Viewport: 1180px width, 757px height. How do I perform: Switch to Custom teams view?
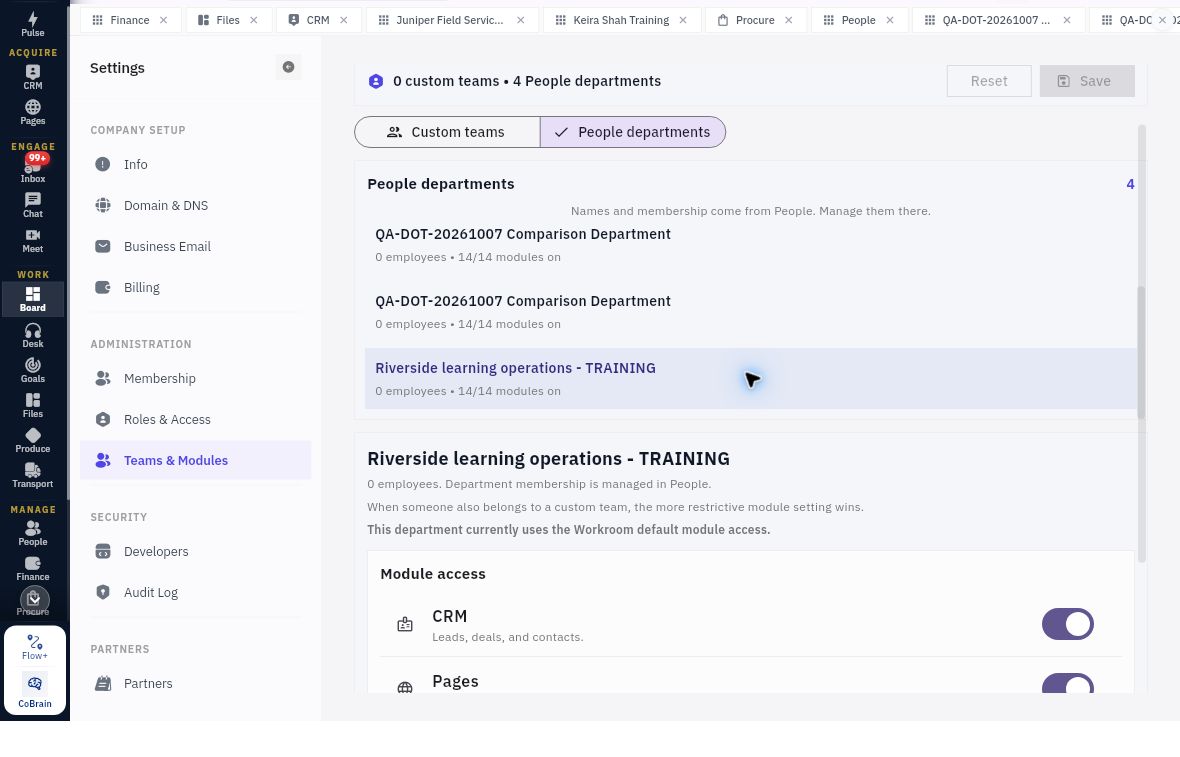coord(447,132)
